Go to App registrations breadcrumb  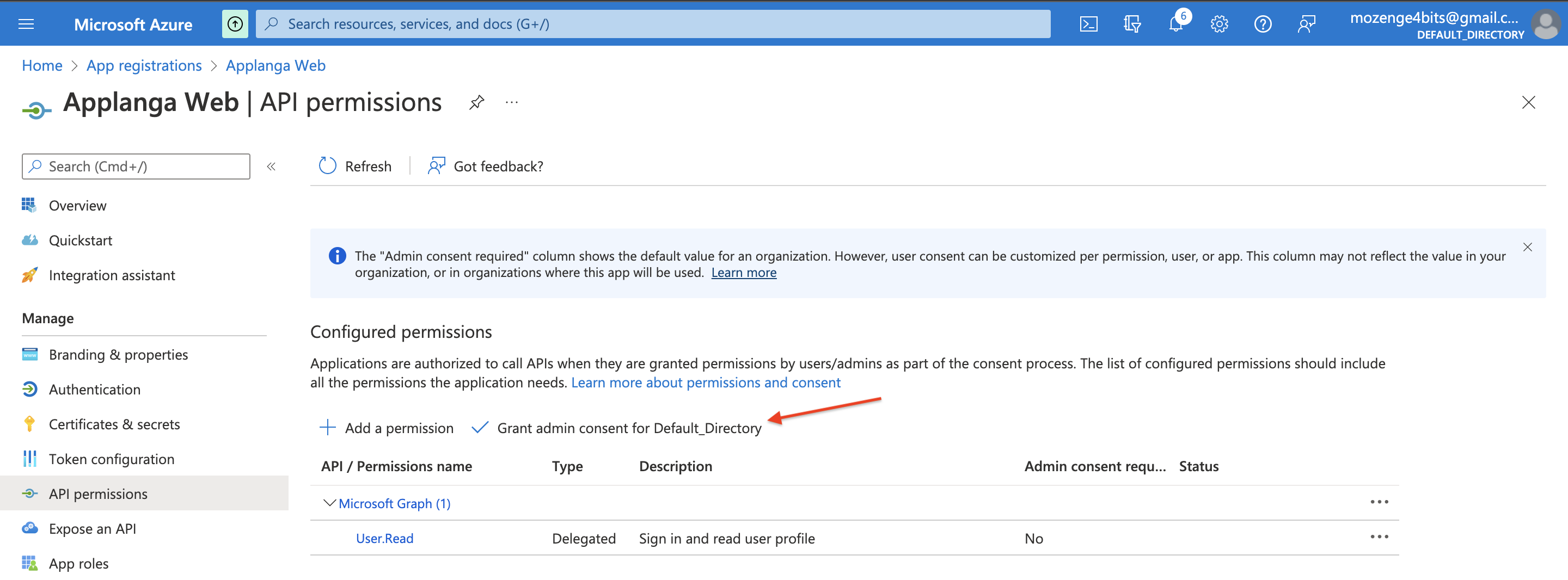[x=144, y=65]
